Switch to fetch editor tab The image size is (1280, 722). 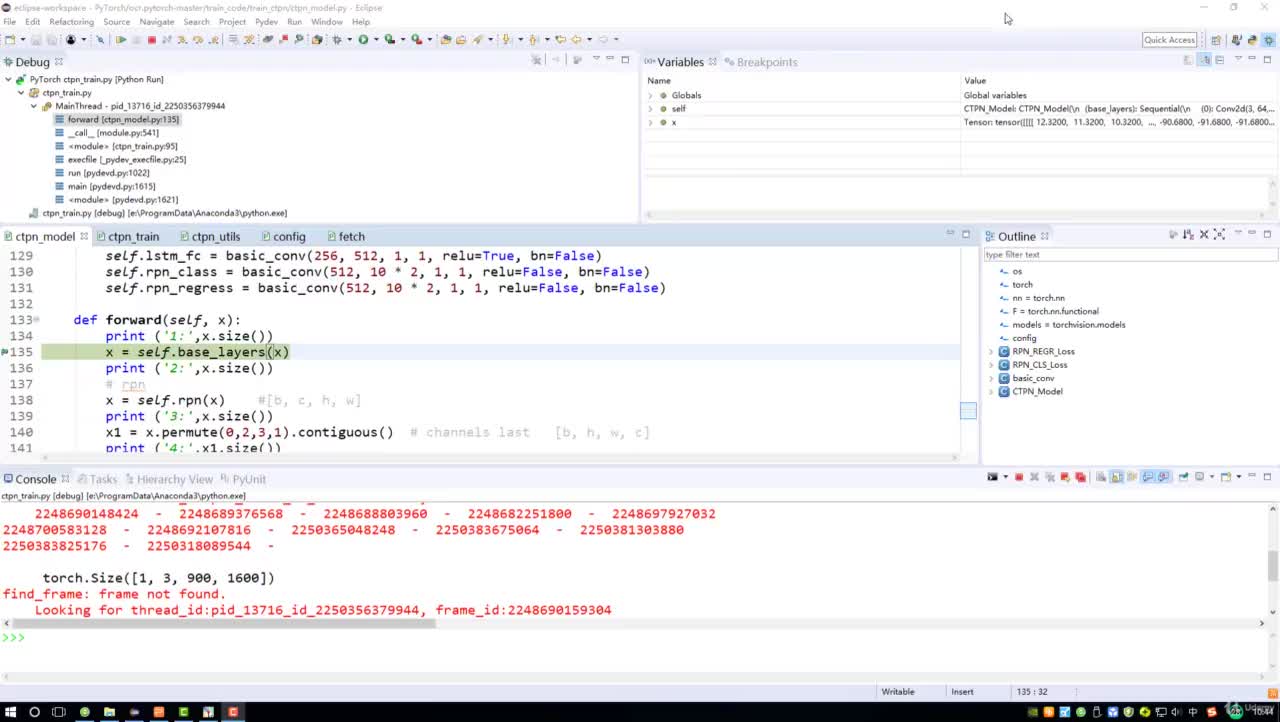pos(351,237)
